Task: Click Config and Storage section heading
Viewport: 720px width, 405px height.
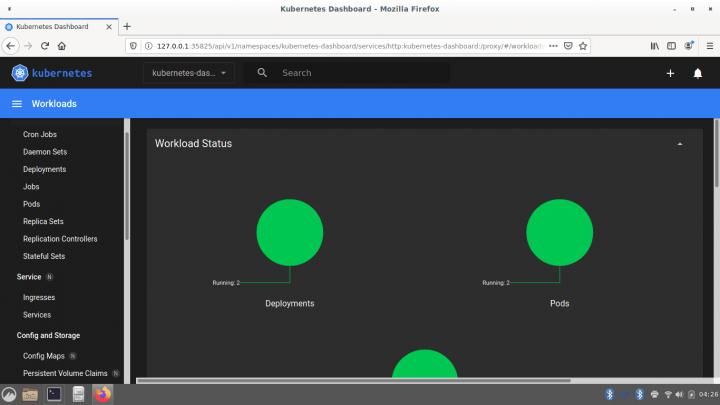Action: click(x=48, y=336)
